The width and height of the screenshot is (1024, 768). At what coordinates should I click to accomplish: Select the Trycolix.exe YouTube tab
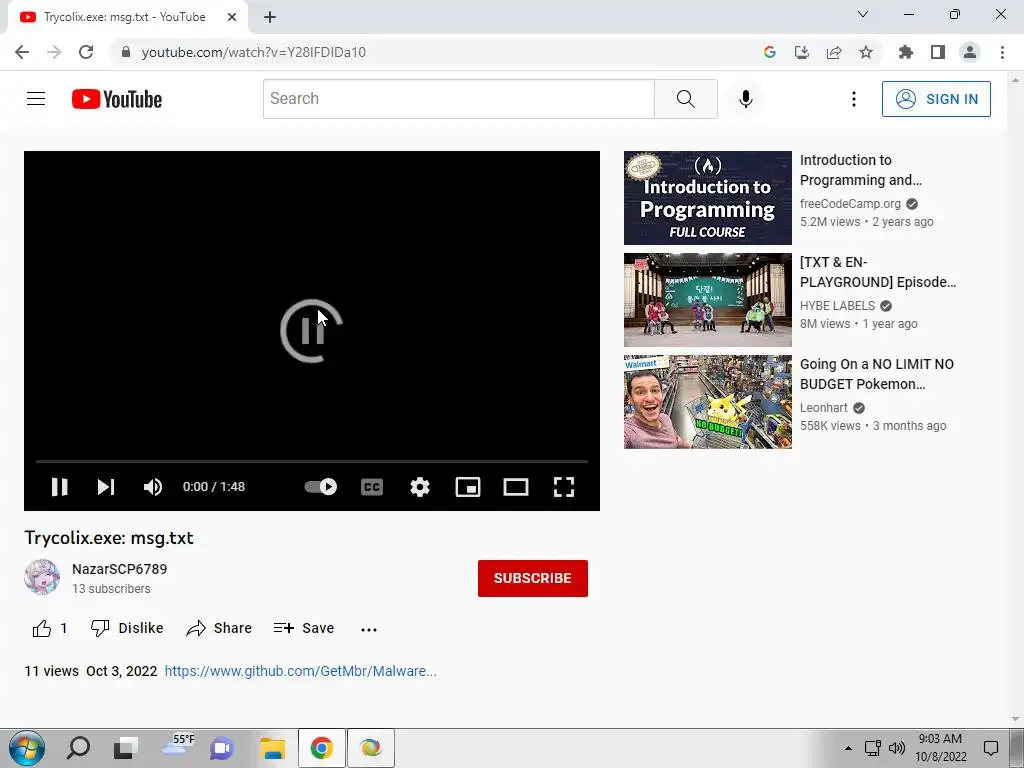[127, 18]
